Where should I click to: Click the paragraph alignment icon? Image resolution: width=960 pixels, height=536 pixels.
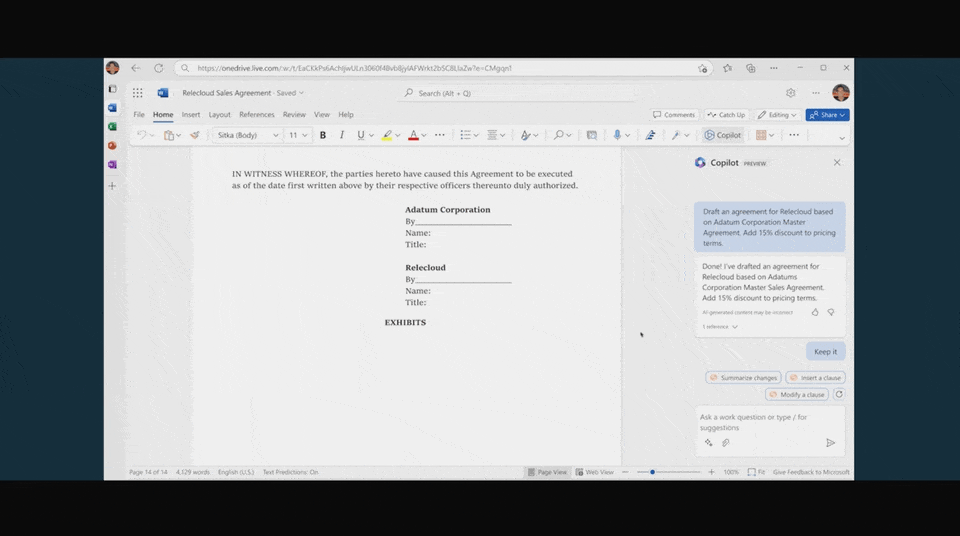click(x=492, y=135)
